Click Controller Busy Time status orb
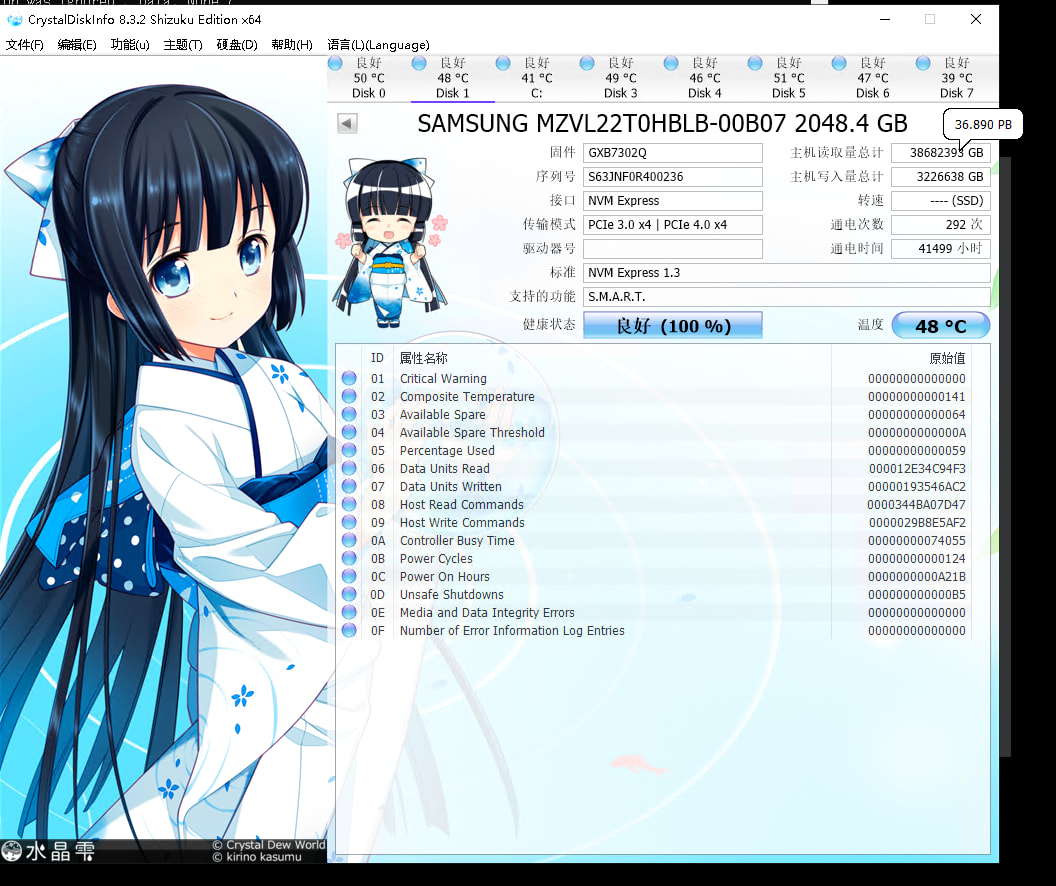 pyautogui.click(x=349, y=540)
